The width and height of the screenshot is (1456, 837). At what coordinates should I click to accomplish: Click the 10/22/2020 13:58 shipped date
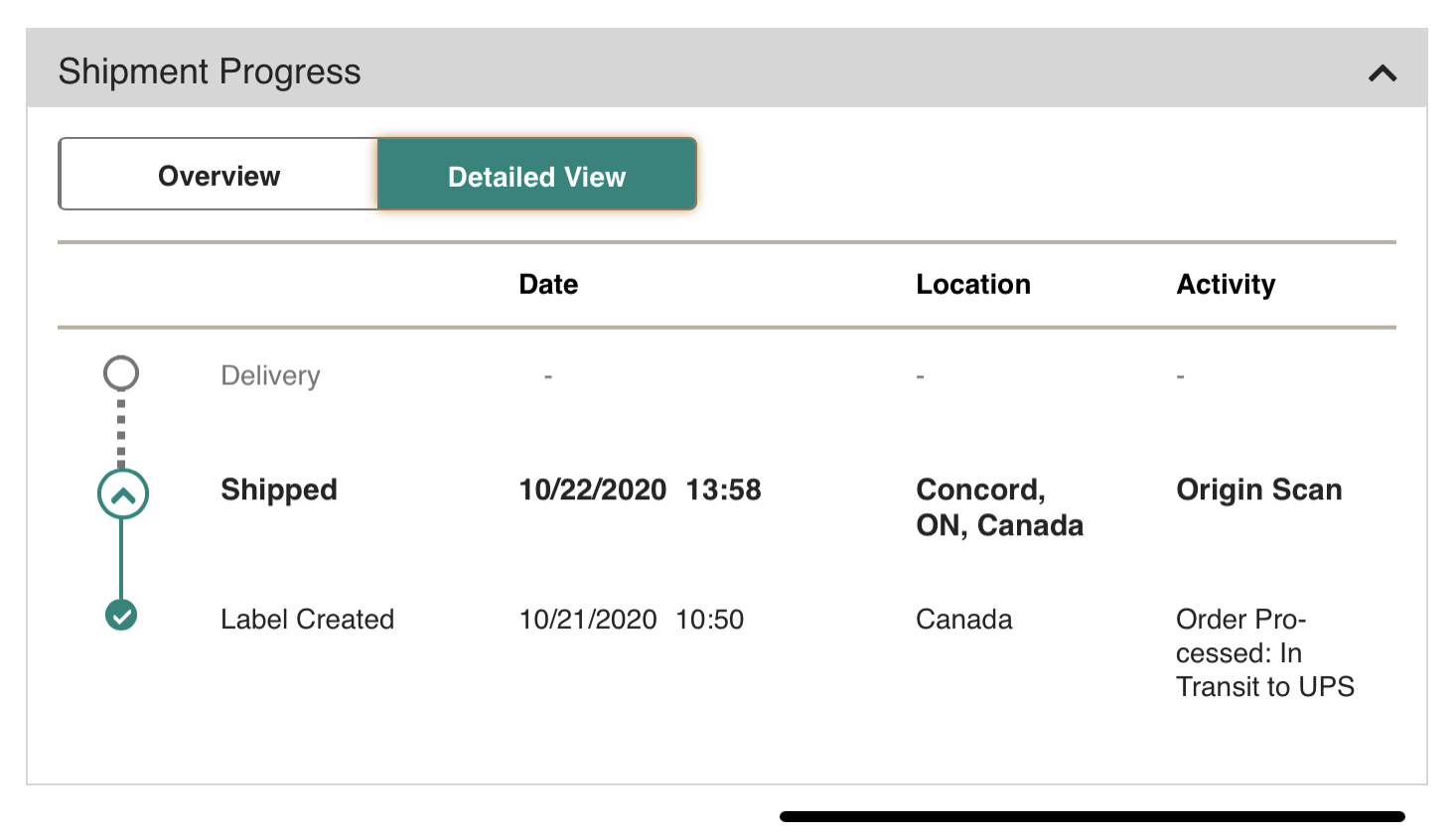click(x=640, y=489)
